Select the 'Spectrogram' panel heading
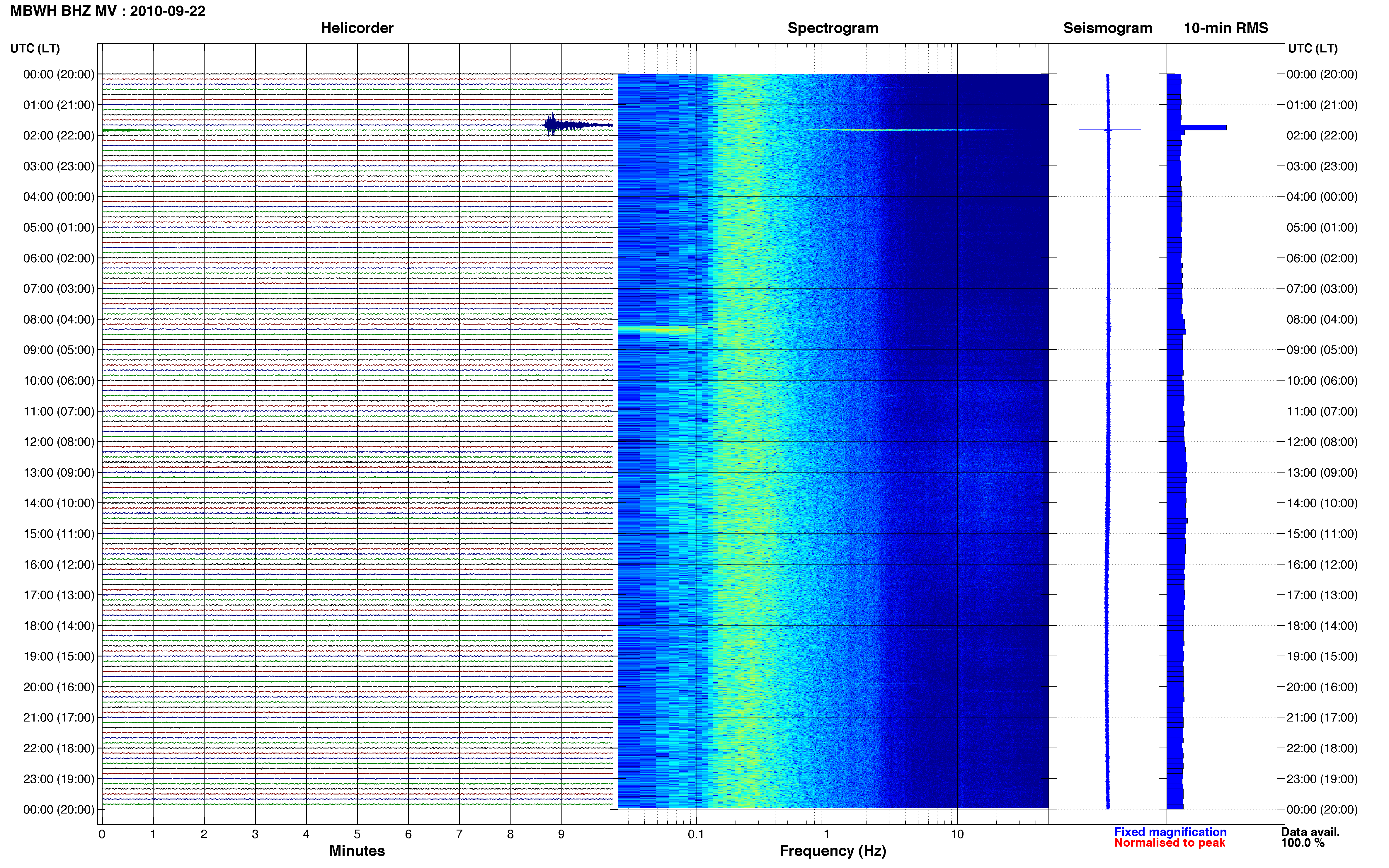The height and width of the screenshot is (868, 1389). (x=833, y=28)
